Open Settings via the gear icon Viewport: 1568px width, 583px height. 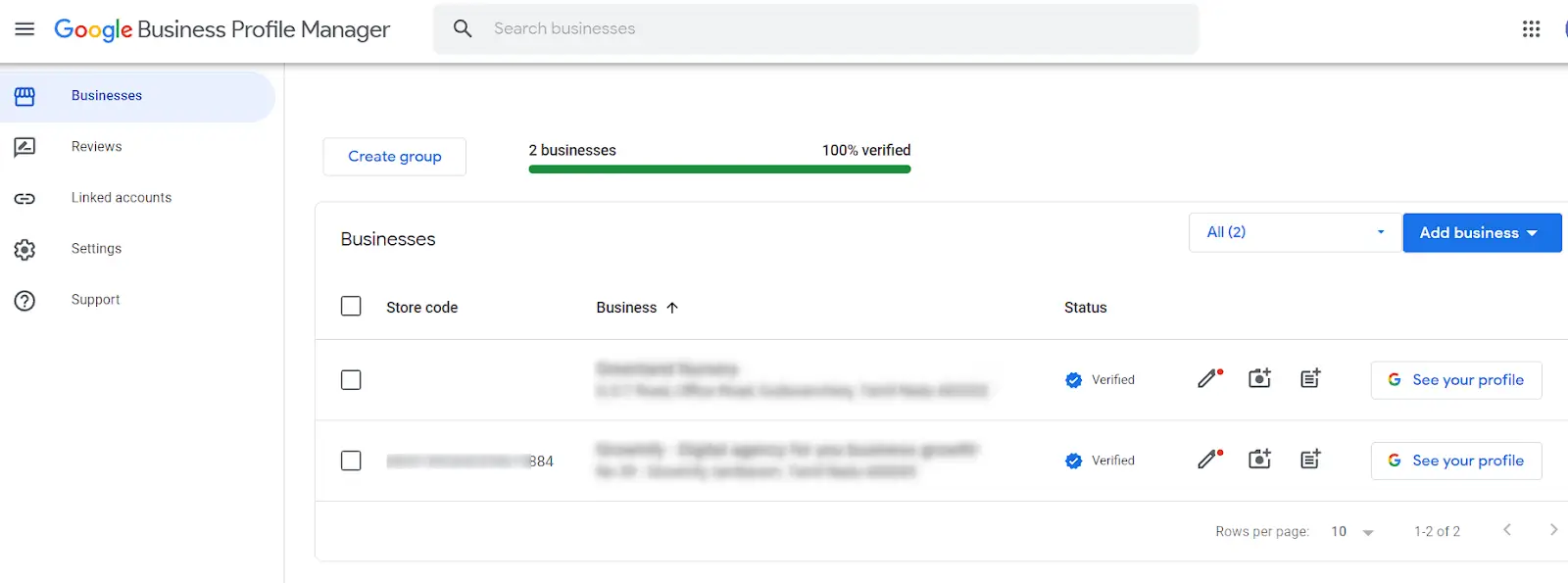coord(24,249)
